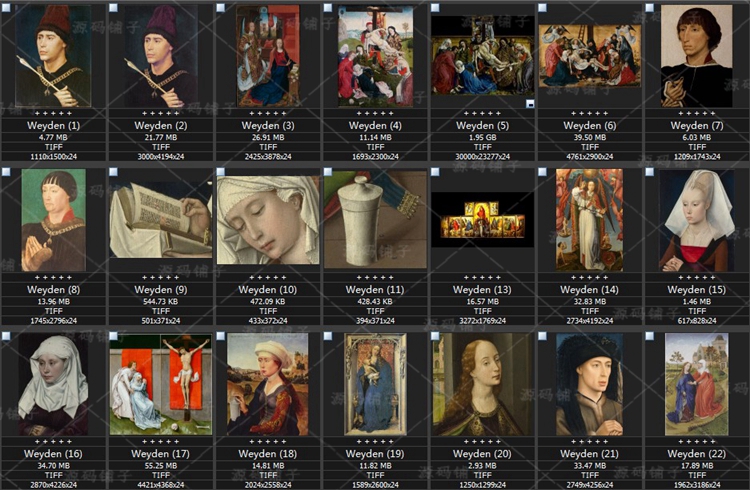Screen dimensions: 750x490
Task: Open the Weyden (13) altarpiece thumbnail
Action: coord(483,220)
